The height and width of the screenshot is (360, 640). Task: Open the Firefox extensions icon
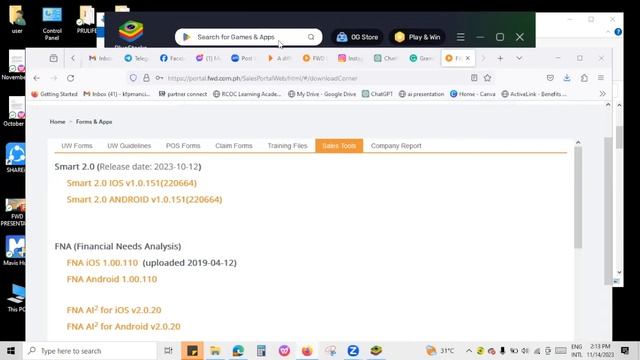[x=584, y=78]
